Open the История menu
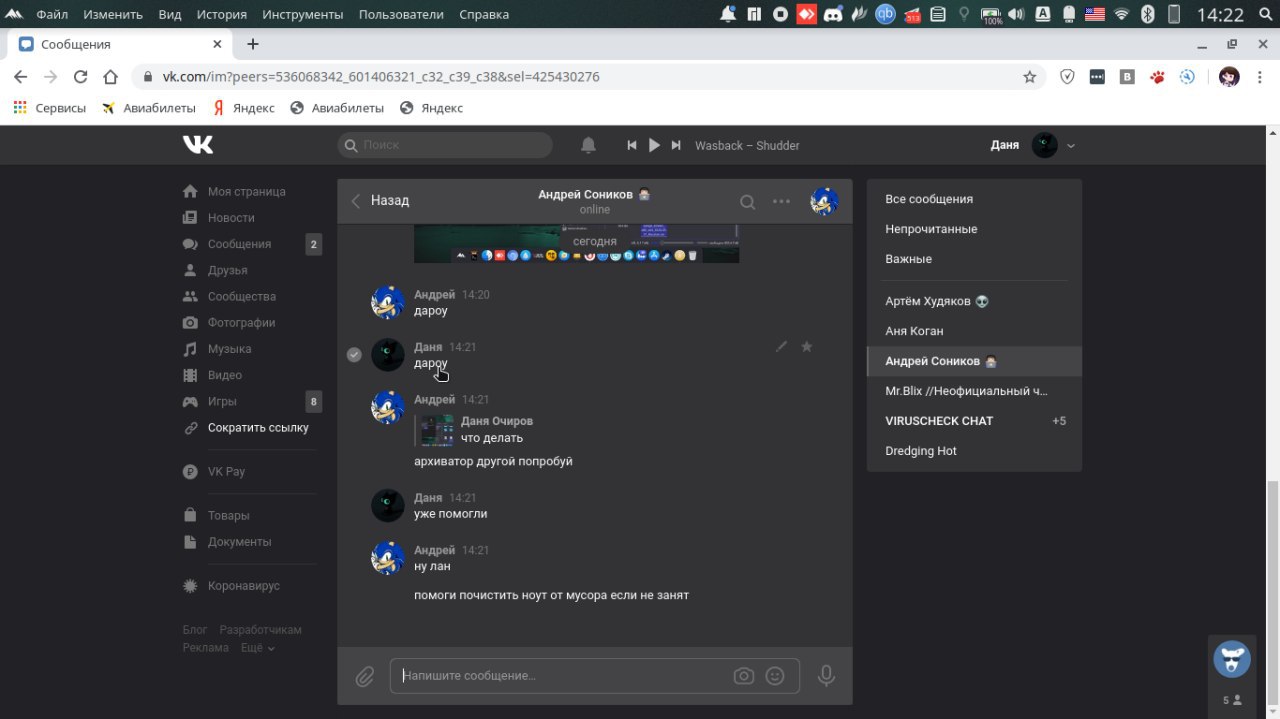Image resolution: width=1280 pixels, height=719 pixels. [x=221, y=15]
